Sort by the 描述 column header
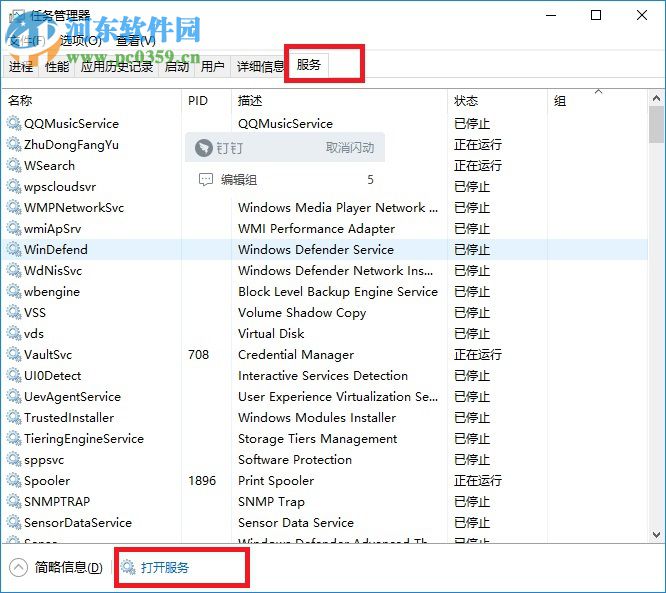 pos(339,101)
